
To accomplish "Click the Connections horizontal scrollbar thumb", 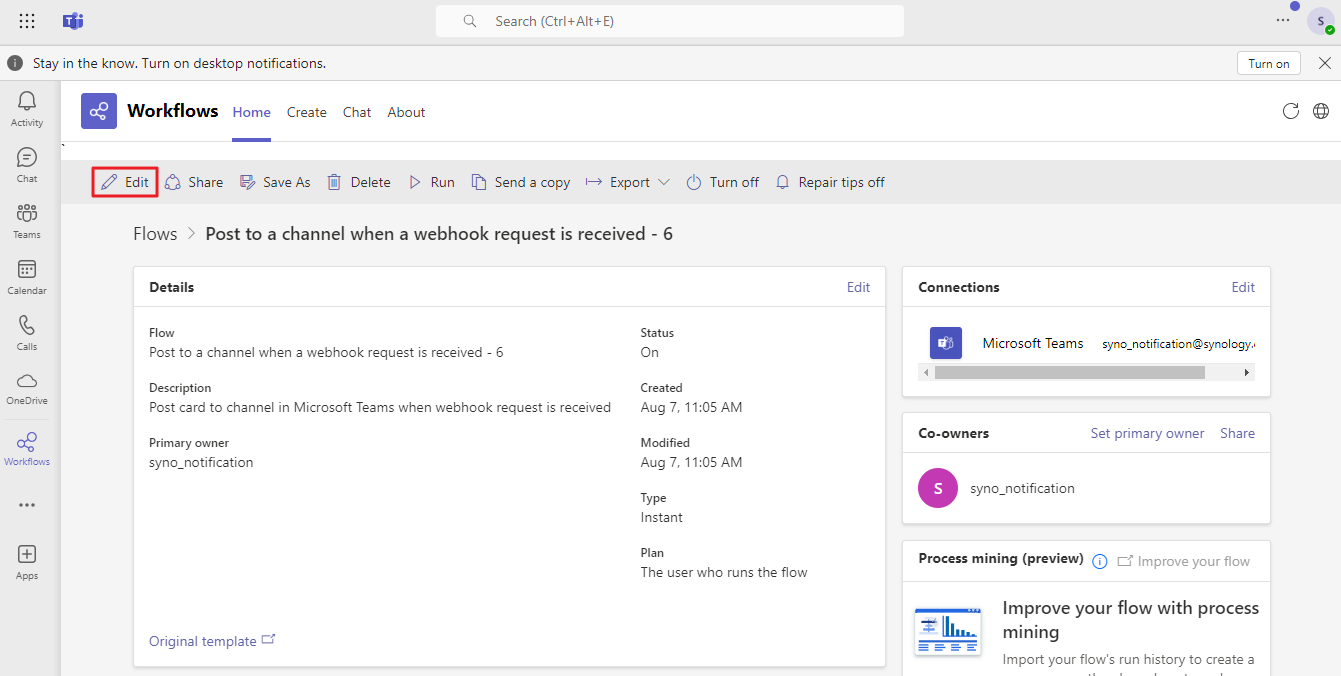I will coord(1070,372).
